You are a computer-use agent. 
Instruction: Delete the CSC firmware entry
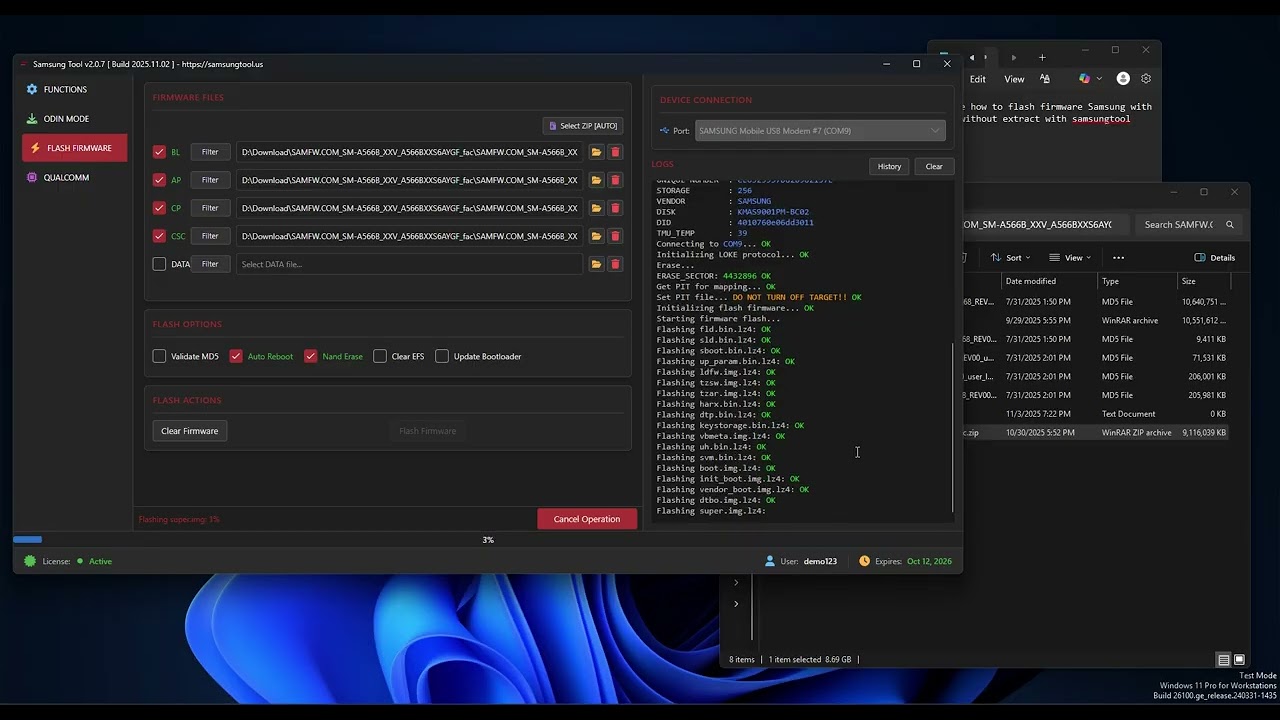tap(615, 236)
